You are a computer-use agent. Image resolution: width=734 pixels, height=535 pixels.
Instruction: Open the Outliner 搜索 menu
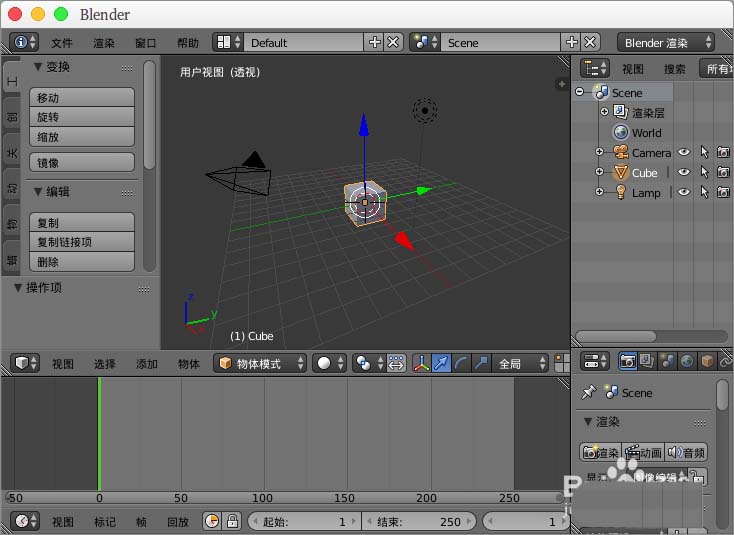pos(675,69)
